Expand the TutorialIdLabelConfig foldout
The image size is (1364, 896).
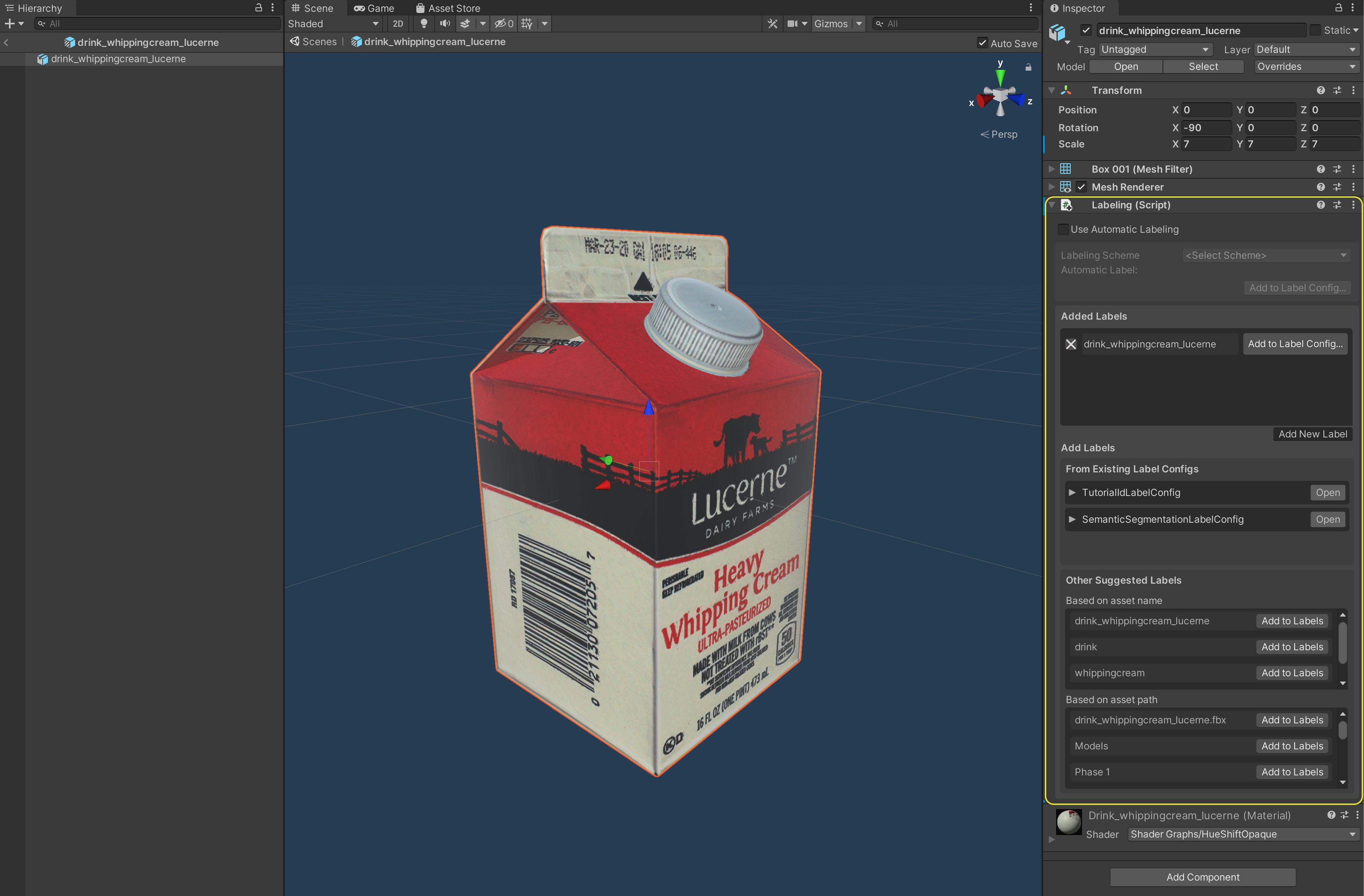point(1072,492)
